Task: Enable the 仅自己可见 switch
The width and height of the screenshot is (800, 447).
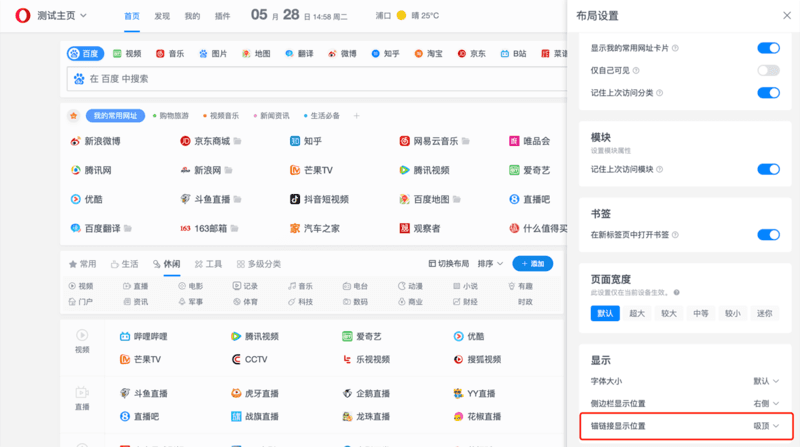Action: click(768, 70)
